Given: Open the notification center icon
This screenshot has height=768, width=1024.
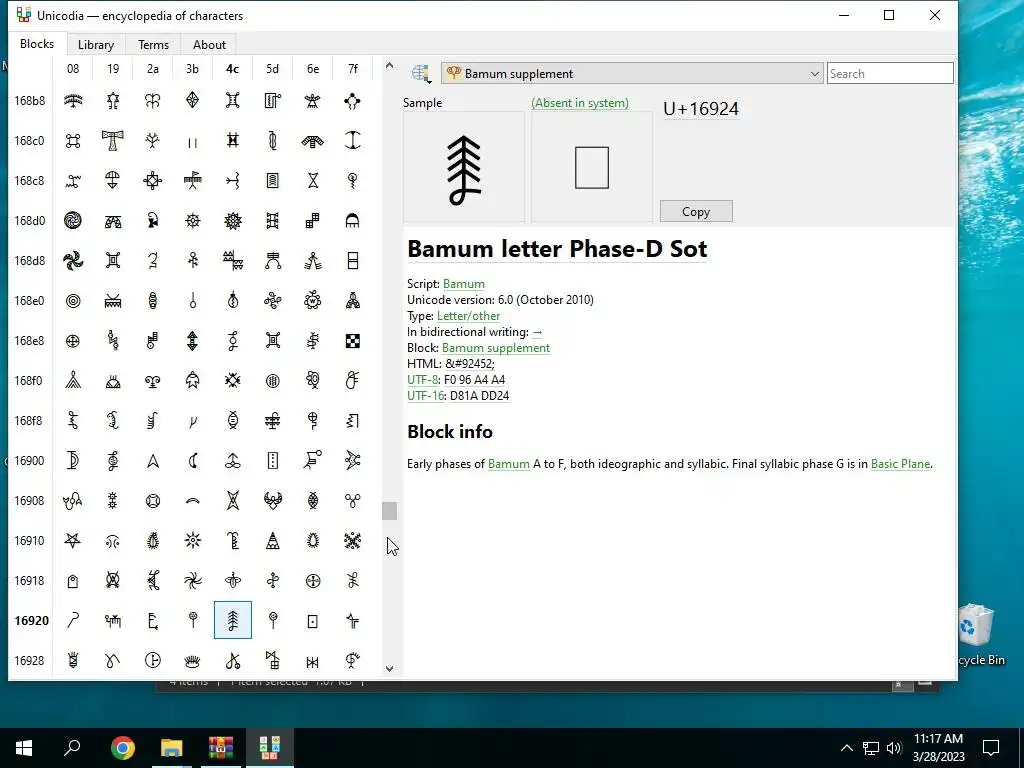Looking at the screenshot, I should point(991,748).
